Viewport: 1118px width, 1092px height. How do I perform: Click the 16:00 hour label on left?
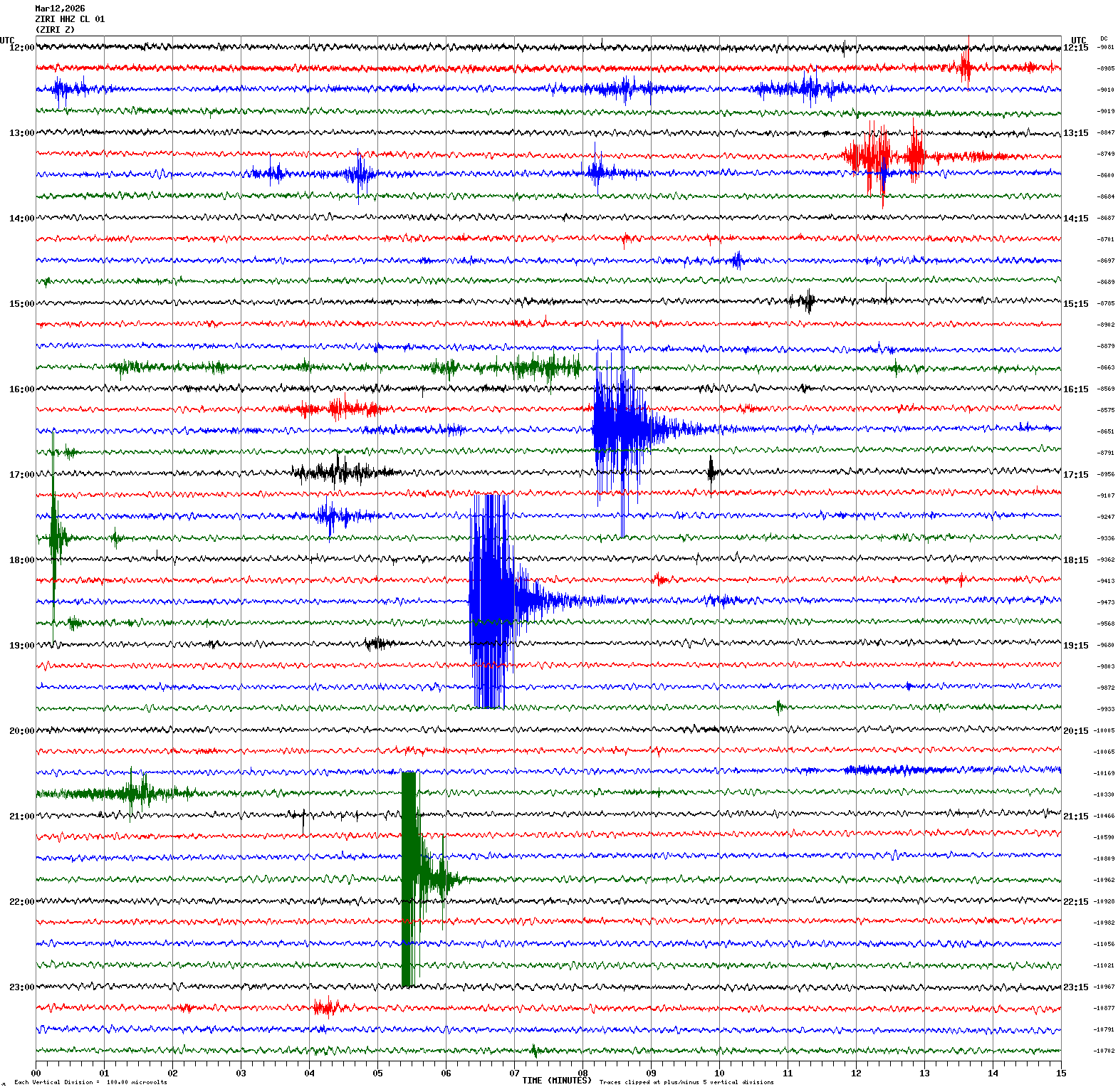point(21,389)
